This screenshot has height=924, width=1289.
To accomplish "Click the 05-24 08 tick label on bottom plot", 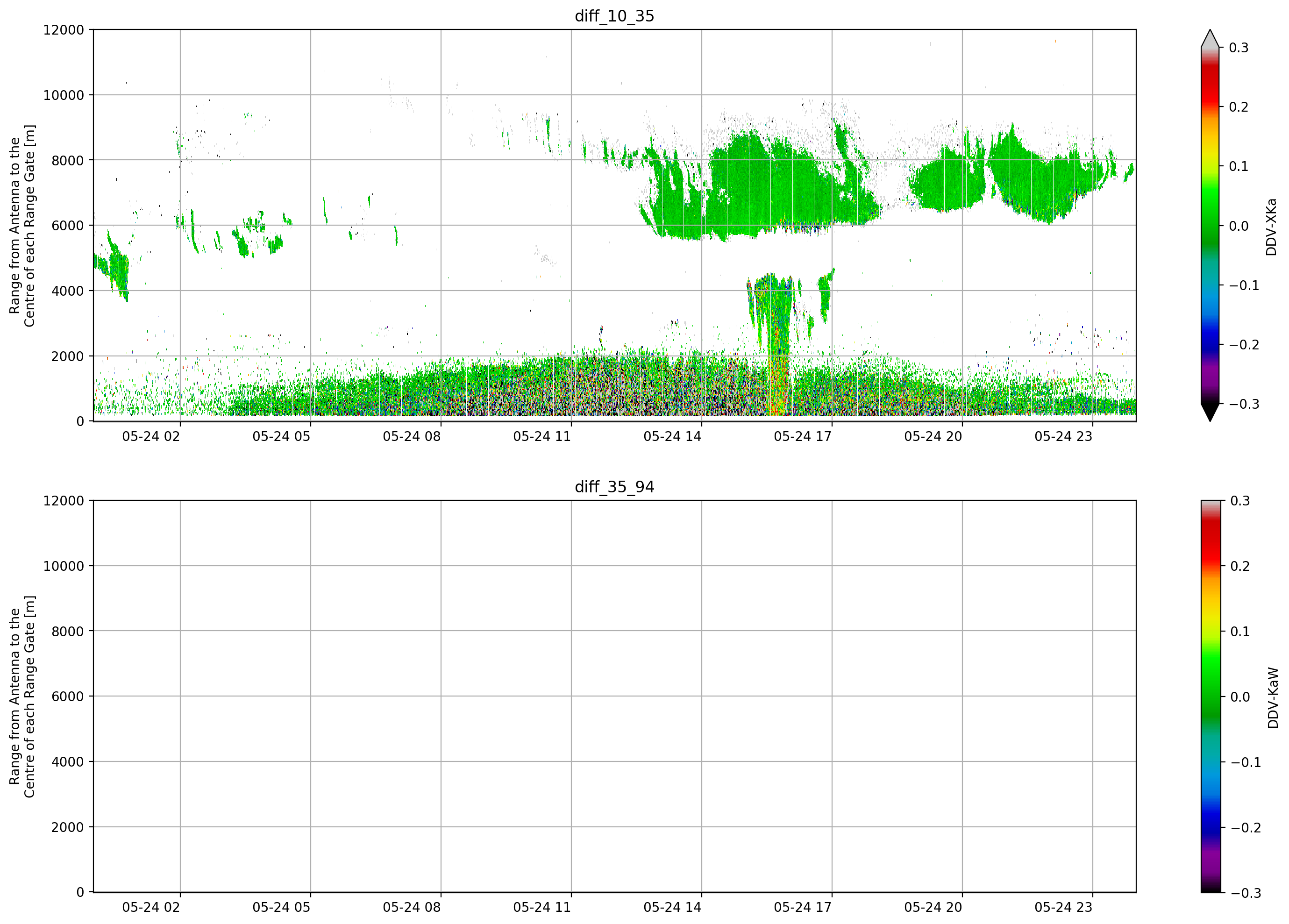I will click(x=412, y=907).
